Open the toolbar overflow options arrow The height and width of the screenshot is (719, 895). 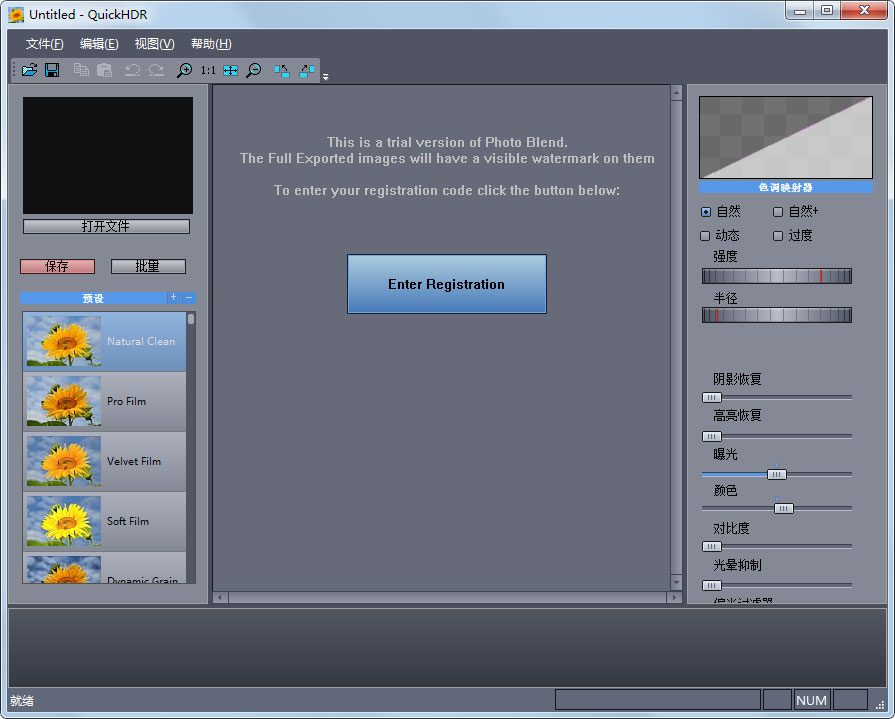point(325,76)
